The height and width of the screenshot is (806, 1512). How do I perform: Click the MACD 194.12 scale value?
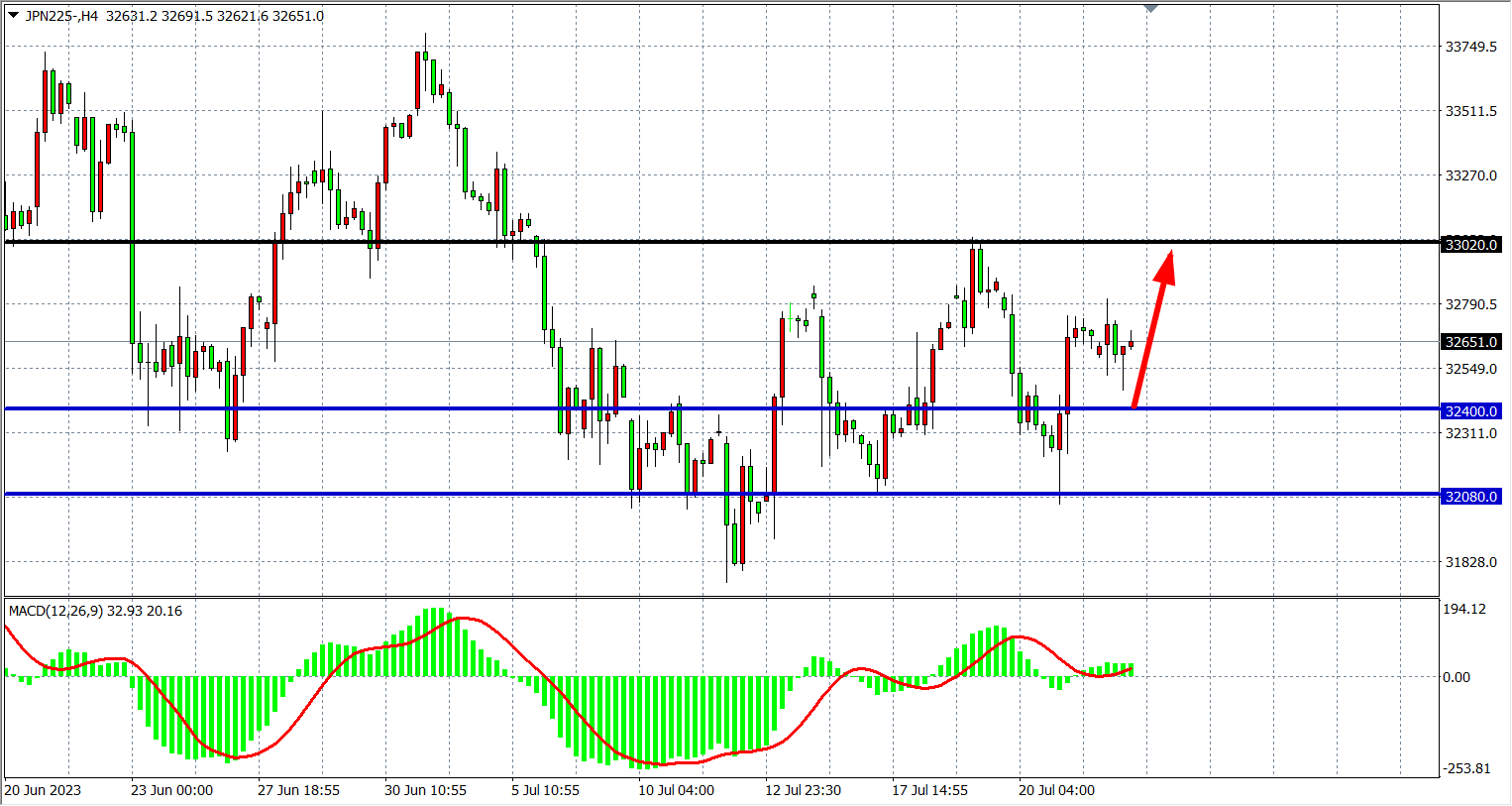click(1464, 609)
